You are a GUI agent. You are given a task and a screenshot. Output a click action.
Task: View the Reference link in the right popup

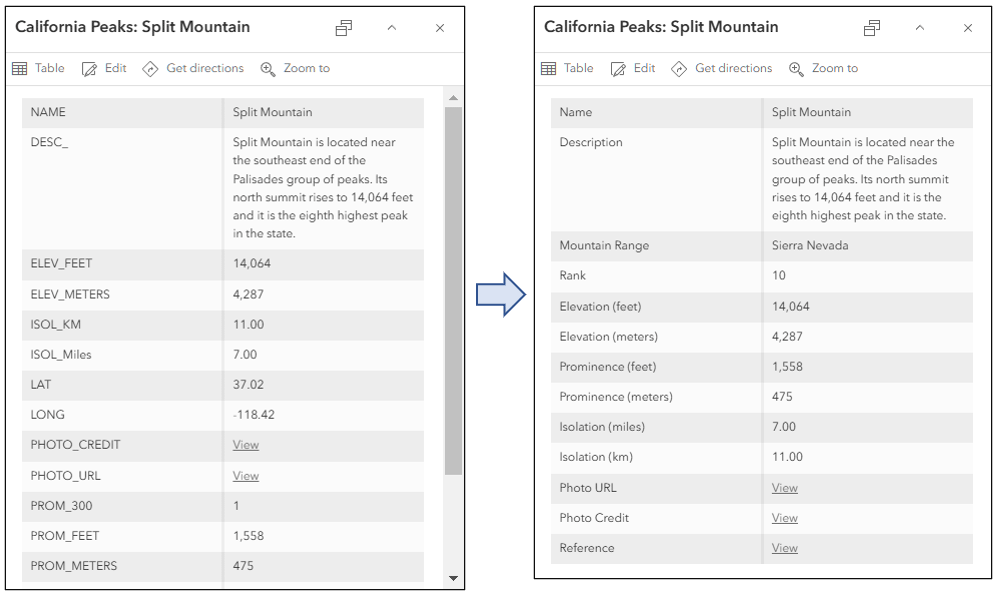click(784, 548)
